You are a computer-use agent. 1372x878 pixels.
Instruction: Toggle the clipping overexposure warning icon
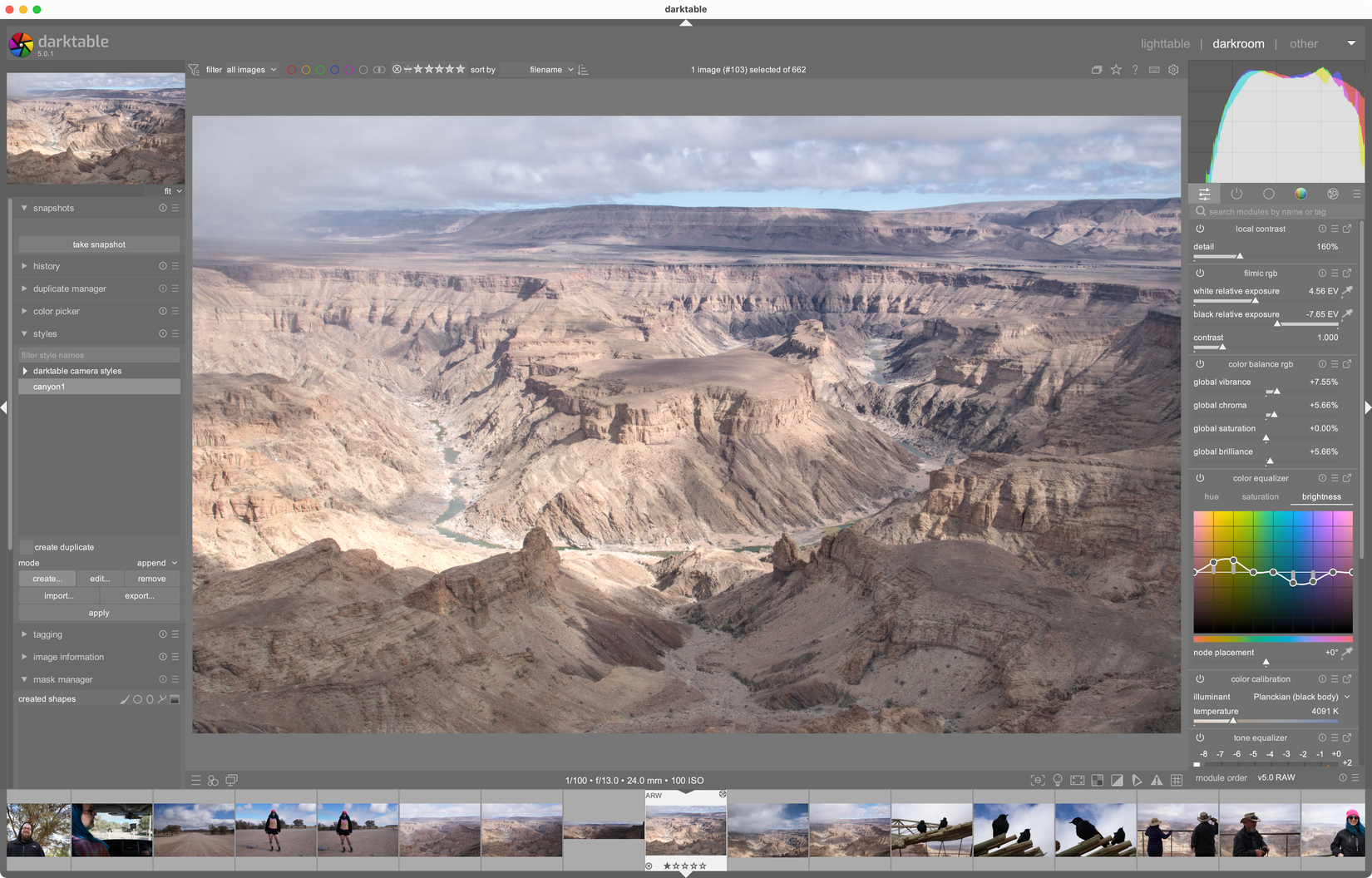(1118, 780)
